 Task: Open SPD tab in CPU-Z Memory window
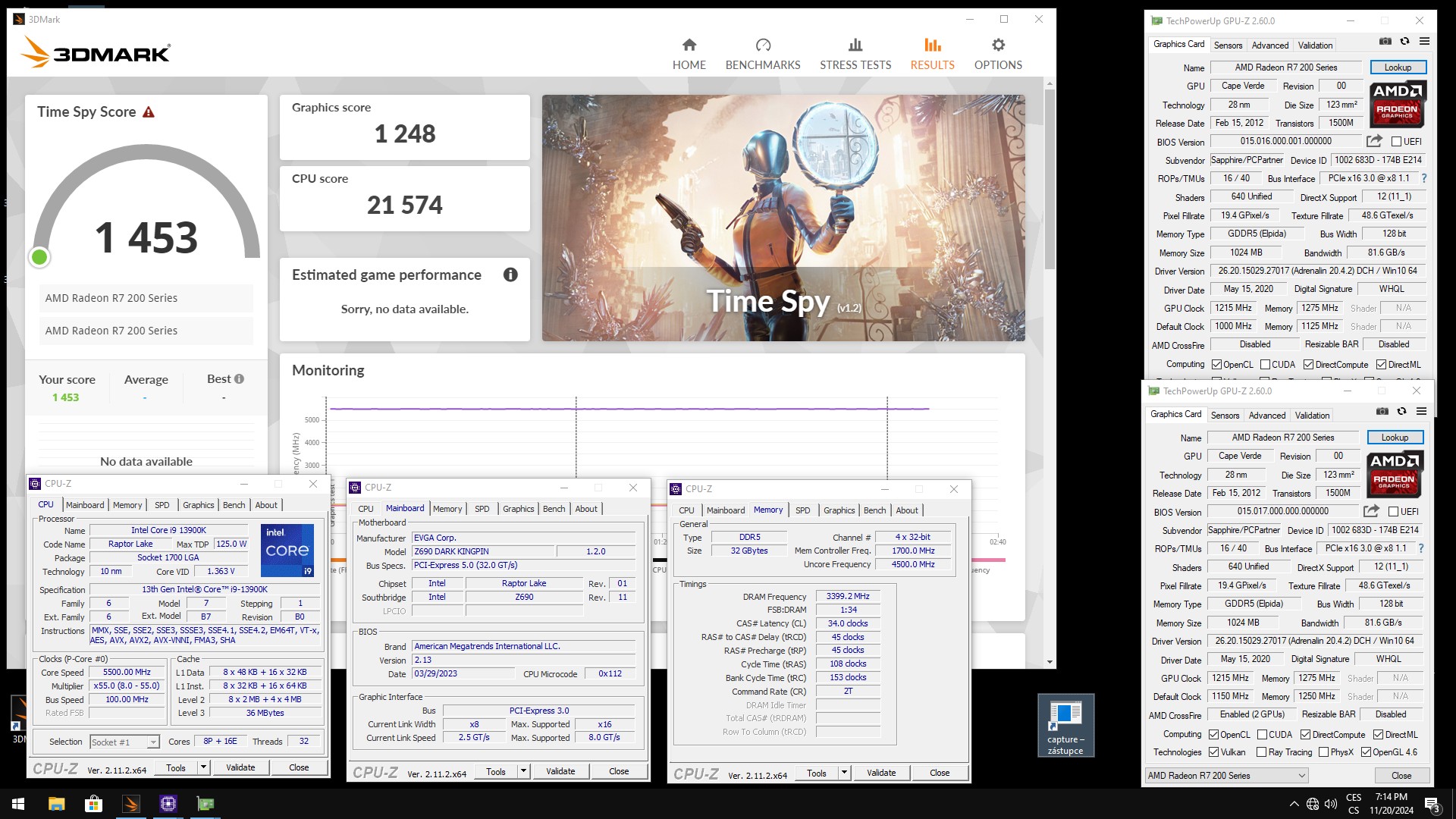click(x=802, y=510)
